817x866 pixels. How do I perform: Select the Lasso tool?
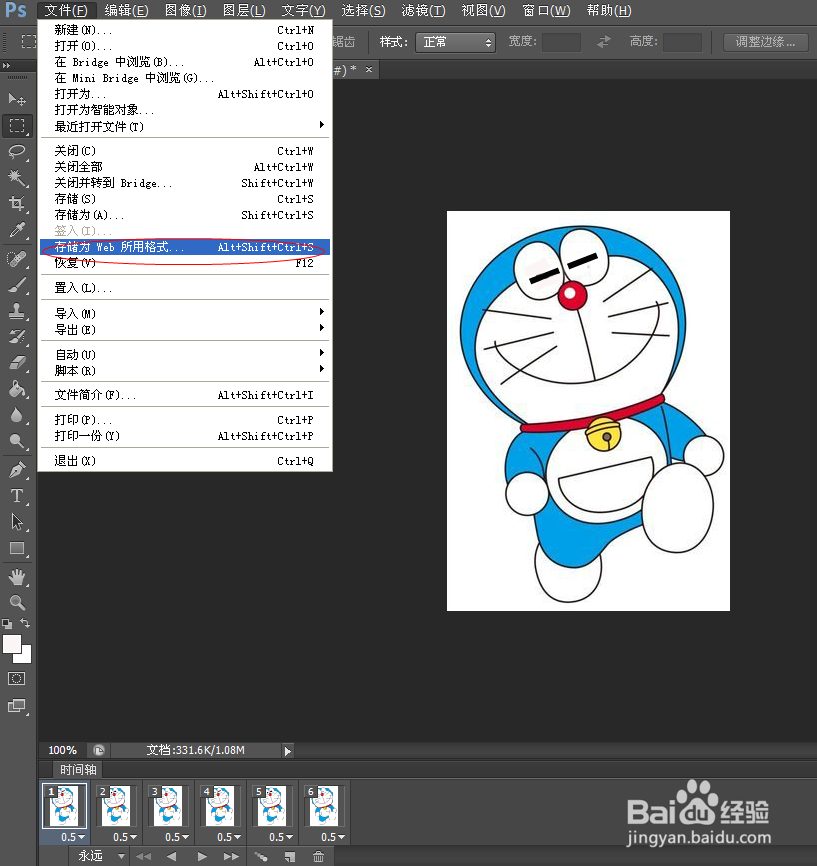point(17,151)
